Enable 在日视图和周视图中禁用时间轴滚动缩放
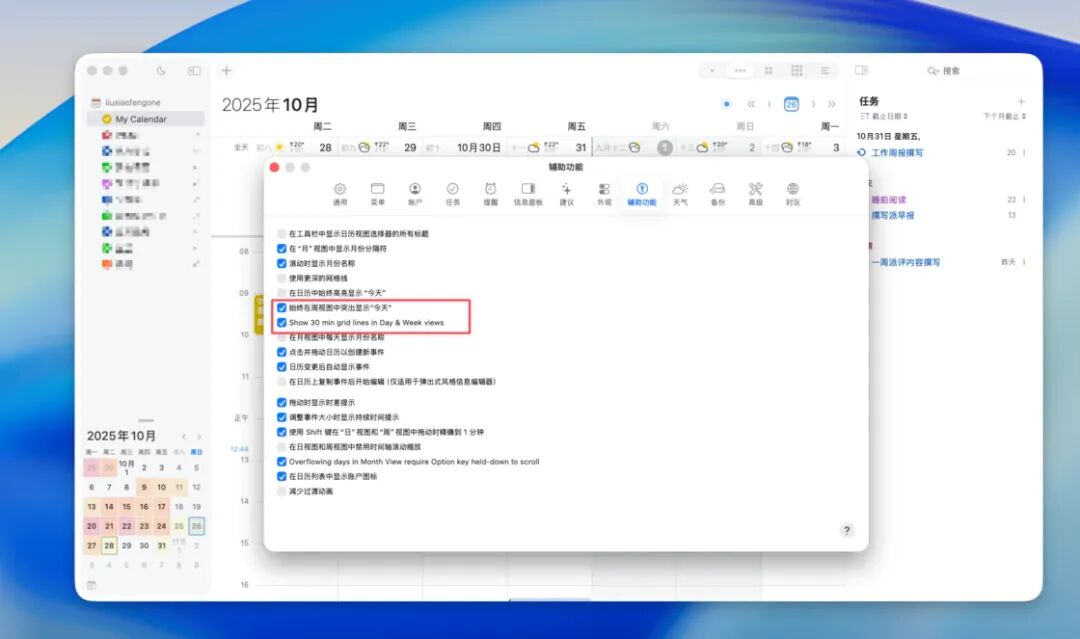Image resolution: width=1080 pixels, height=639 pixels. (282, 447)
